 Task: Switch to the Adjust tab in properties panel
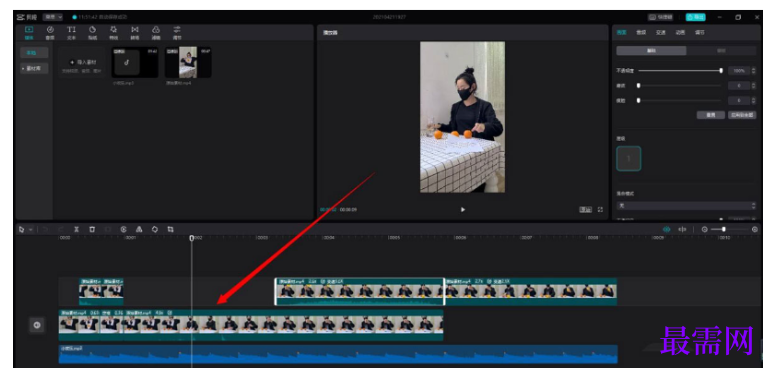(699, 32)
